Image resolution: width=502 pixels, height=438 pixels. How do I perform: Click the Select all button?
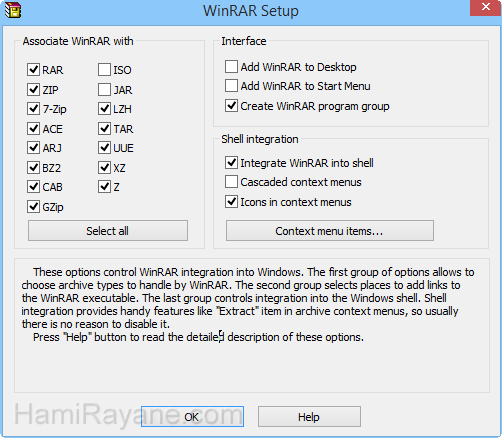pos(108,230)
